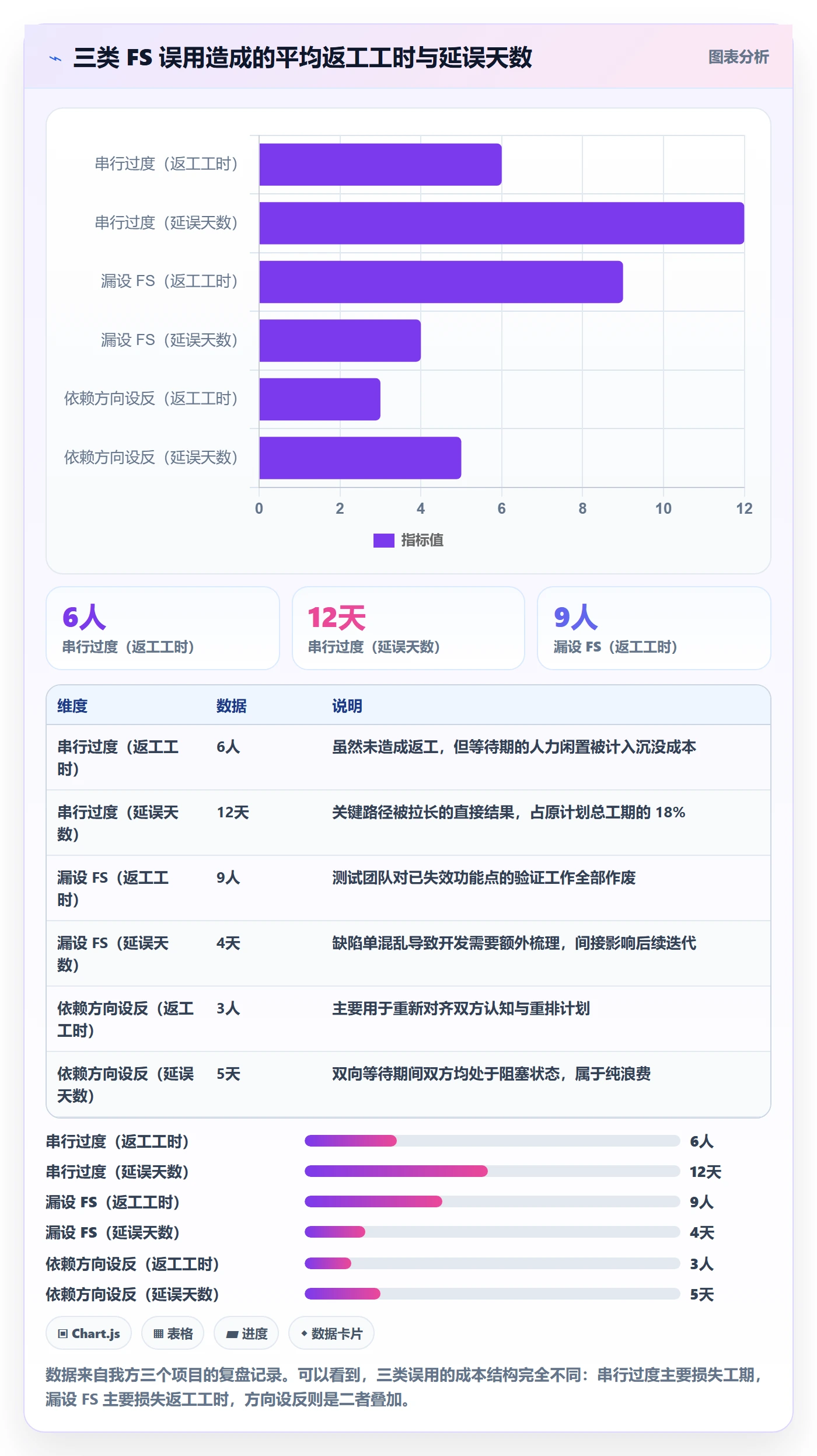Screen dimensions: 817x1456
Task: Click progress bar for 依赖方向设反（返工工时）3人
Action: pyautogui.click(x=492, y=1263)
